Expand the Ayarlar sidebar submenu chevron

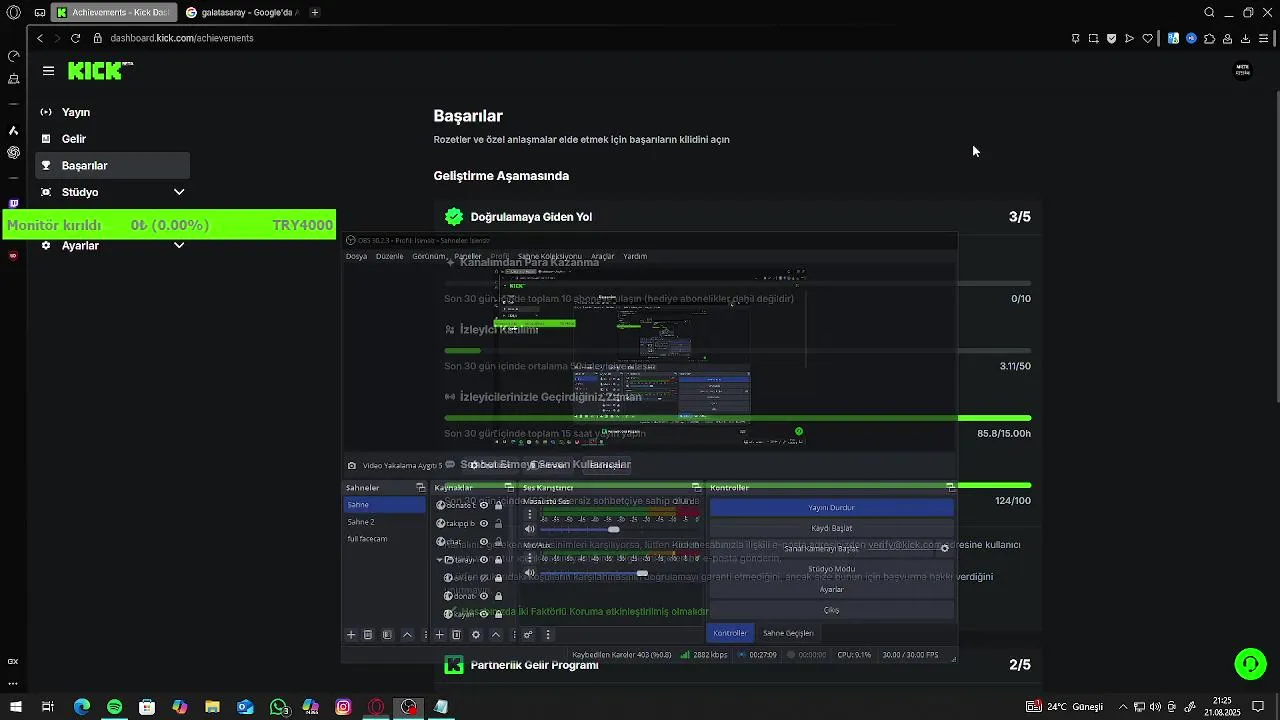coord(179,245)
